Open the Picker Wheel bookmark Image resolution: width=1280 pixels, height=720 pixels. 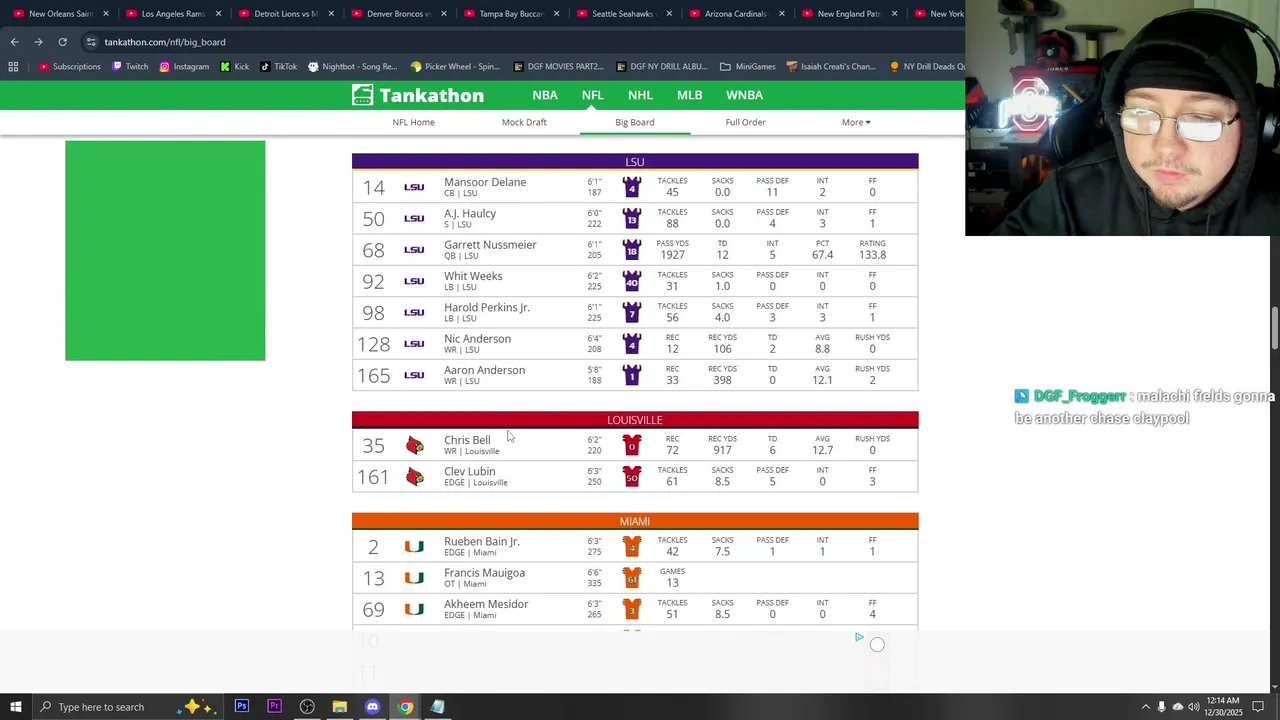[454, 67]
